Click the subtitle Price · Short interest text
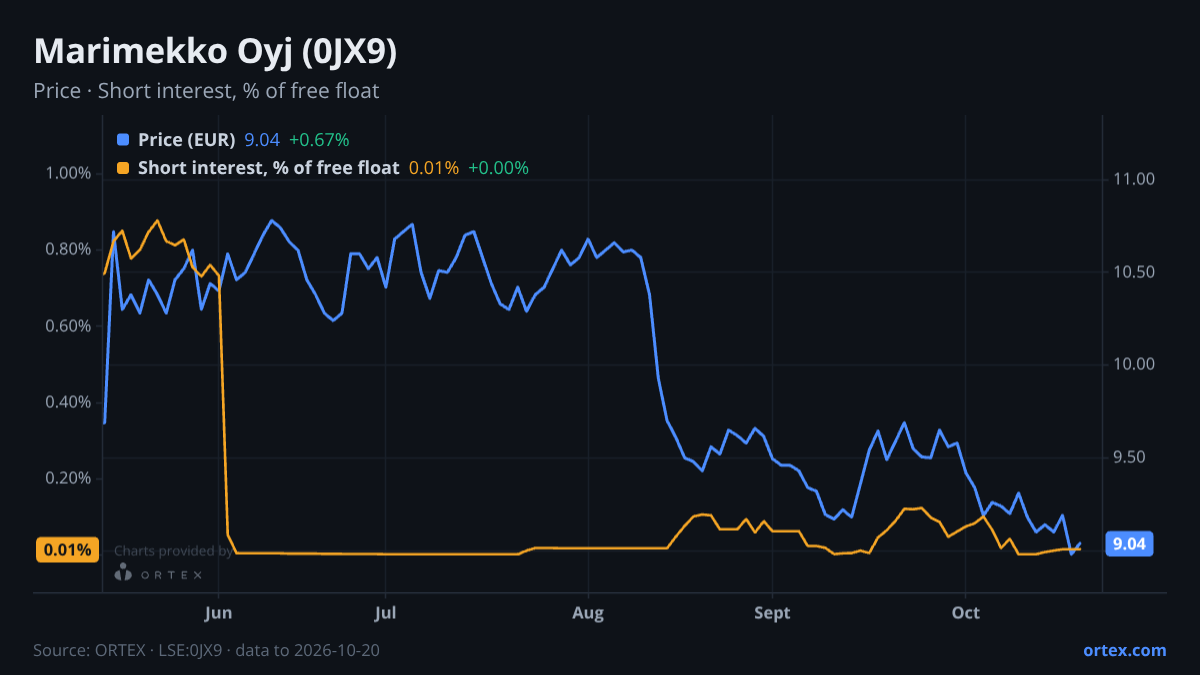The image size is (1200, 675). (206, 91)
